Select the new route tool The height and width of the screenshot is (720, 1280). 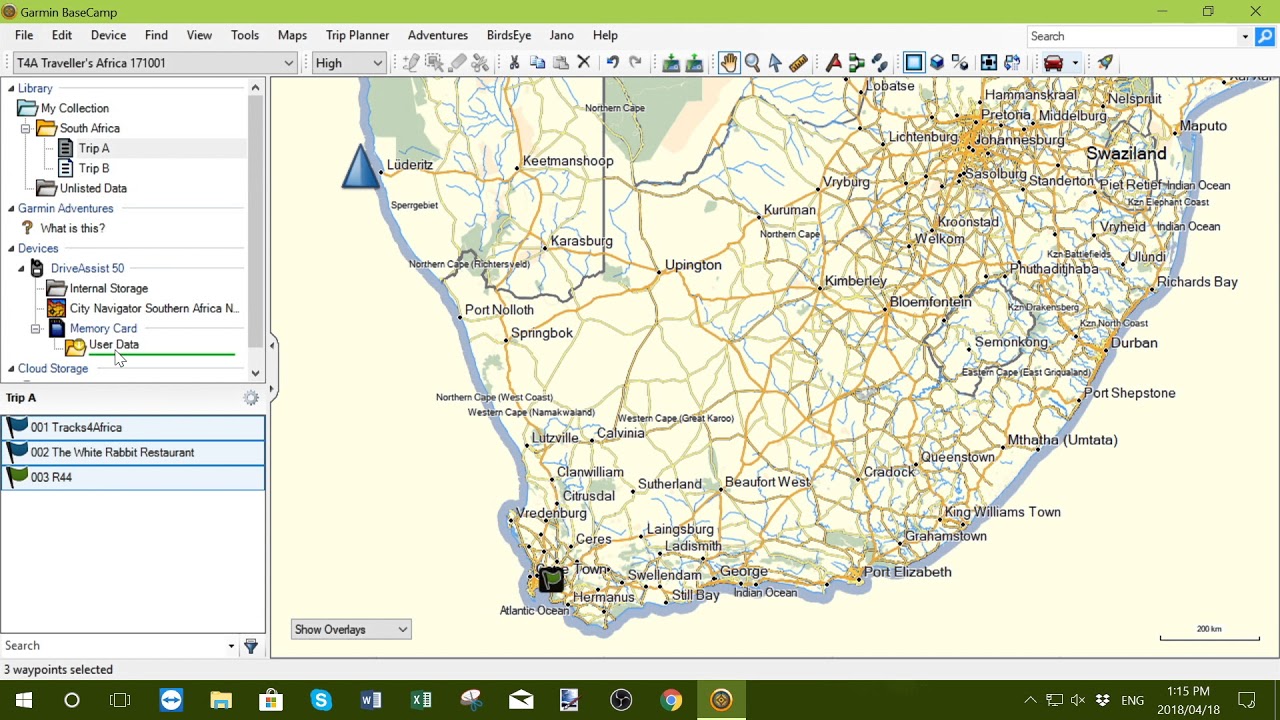coord(856,63)
